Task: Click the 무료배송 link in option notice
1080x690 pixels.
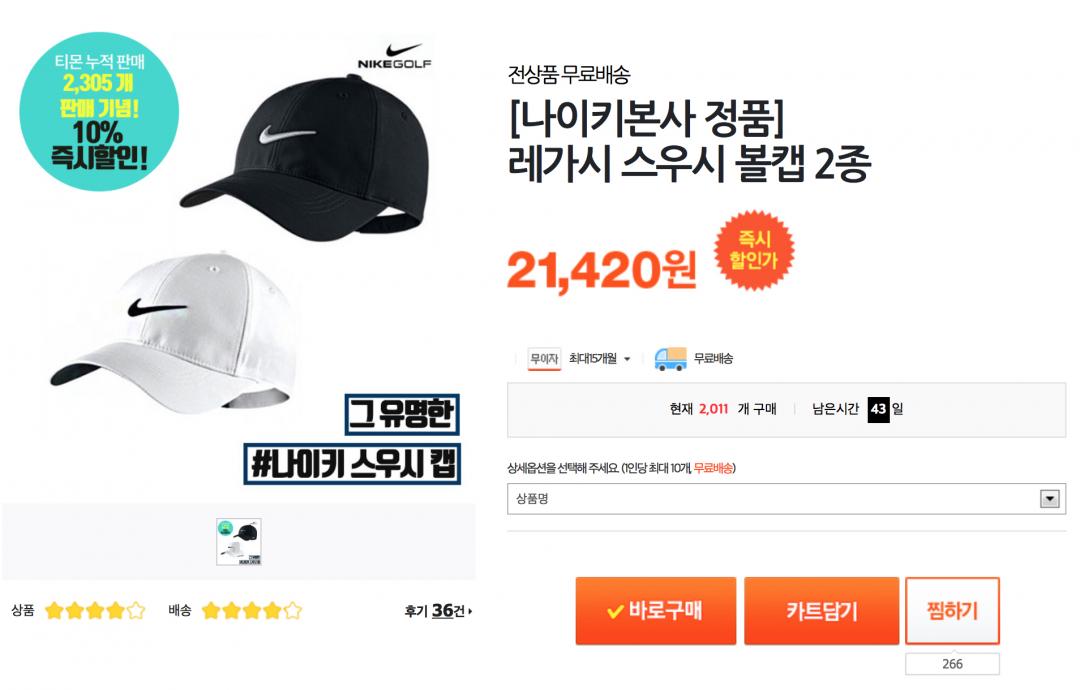Action: click(x=713, y=468)
